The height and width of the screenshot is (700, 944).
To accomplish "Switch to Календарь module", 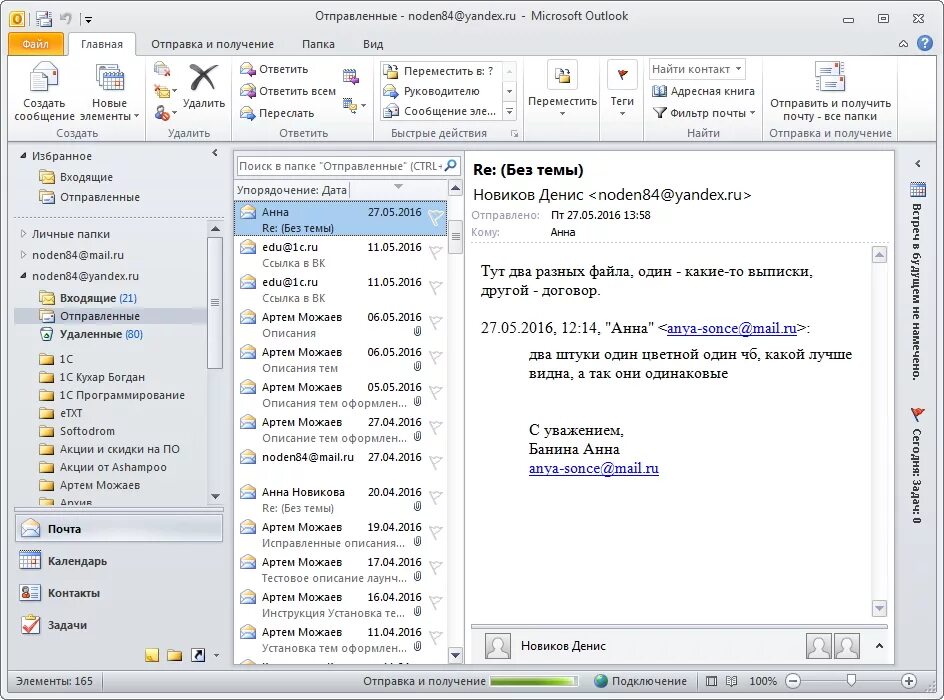I will (119, 561).
